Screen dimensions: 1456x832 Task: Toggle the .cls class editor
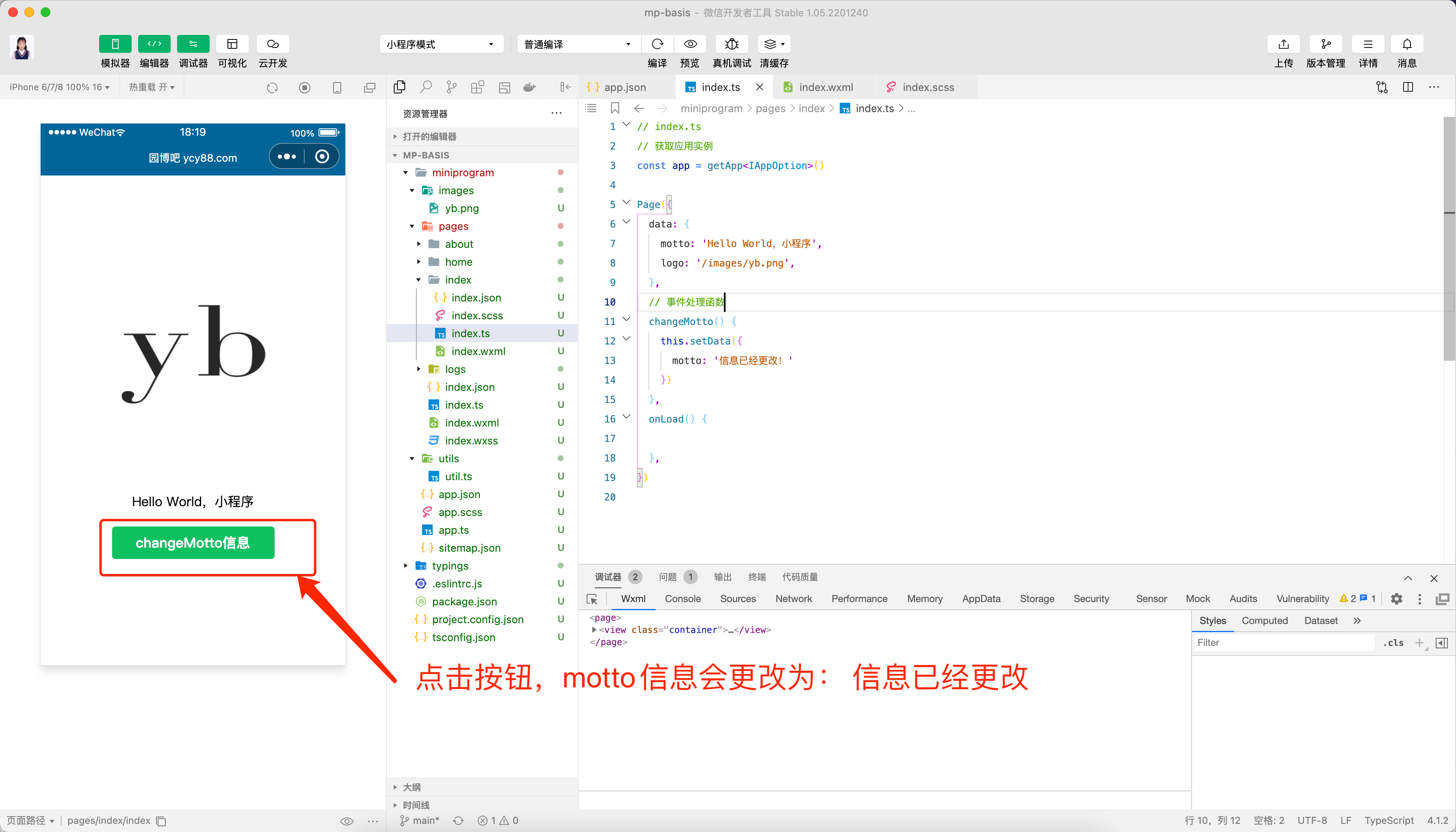point(1393,643)
